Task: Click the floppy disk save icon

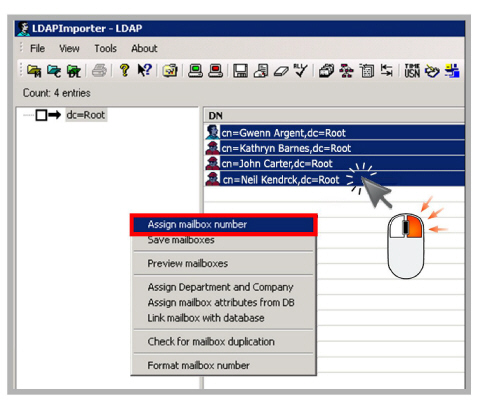Action: 240,71
